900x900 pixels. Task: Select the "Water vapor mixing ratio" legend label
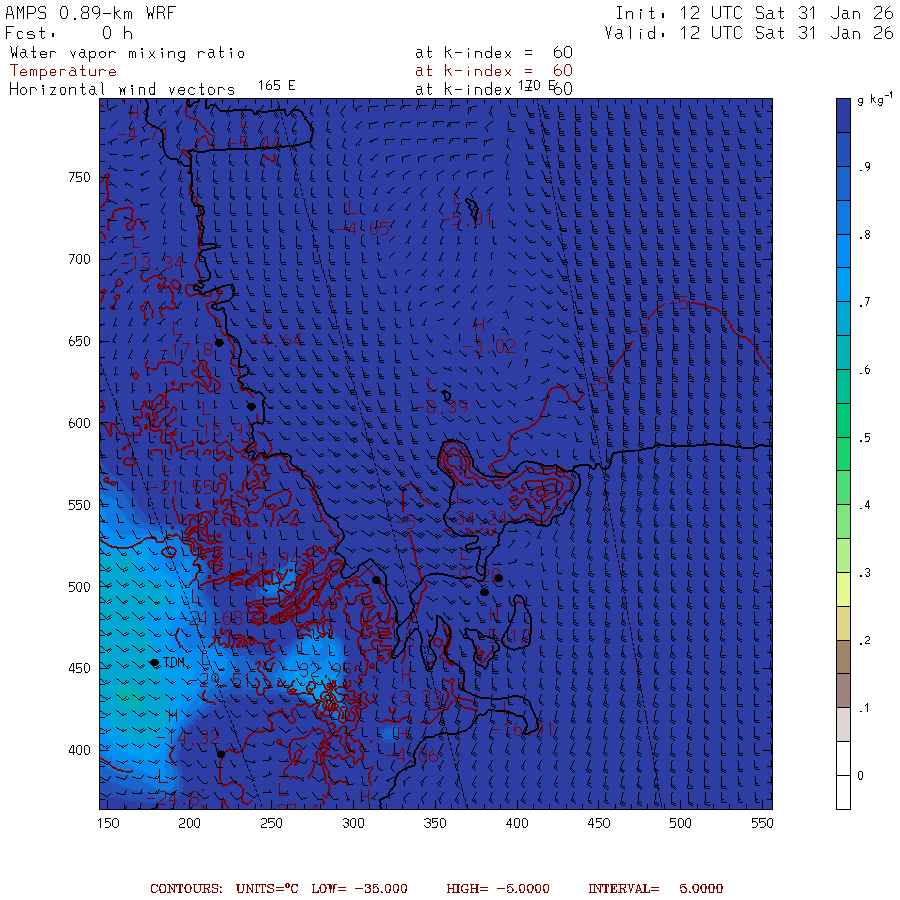click(127, 53)
